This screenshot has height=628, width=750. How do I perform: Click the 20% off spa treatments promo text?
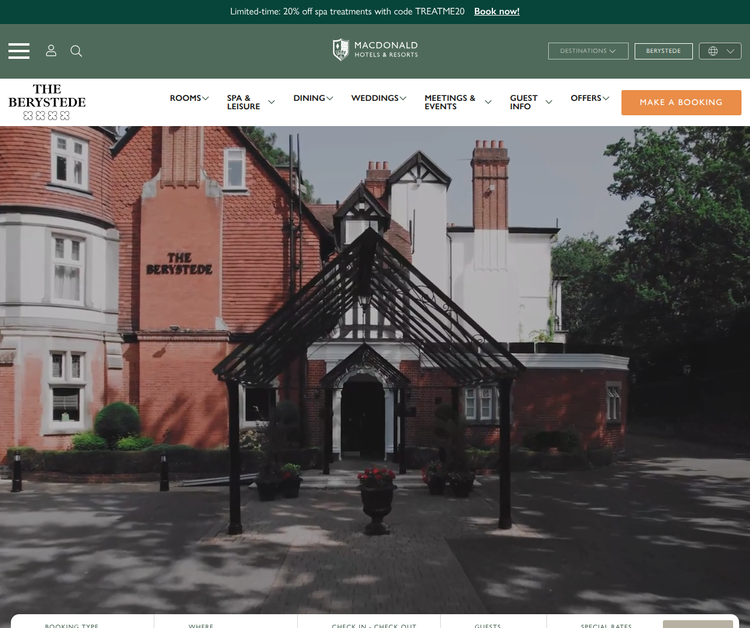pos(347,11)
